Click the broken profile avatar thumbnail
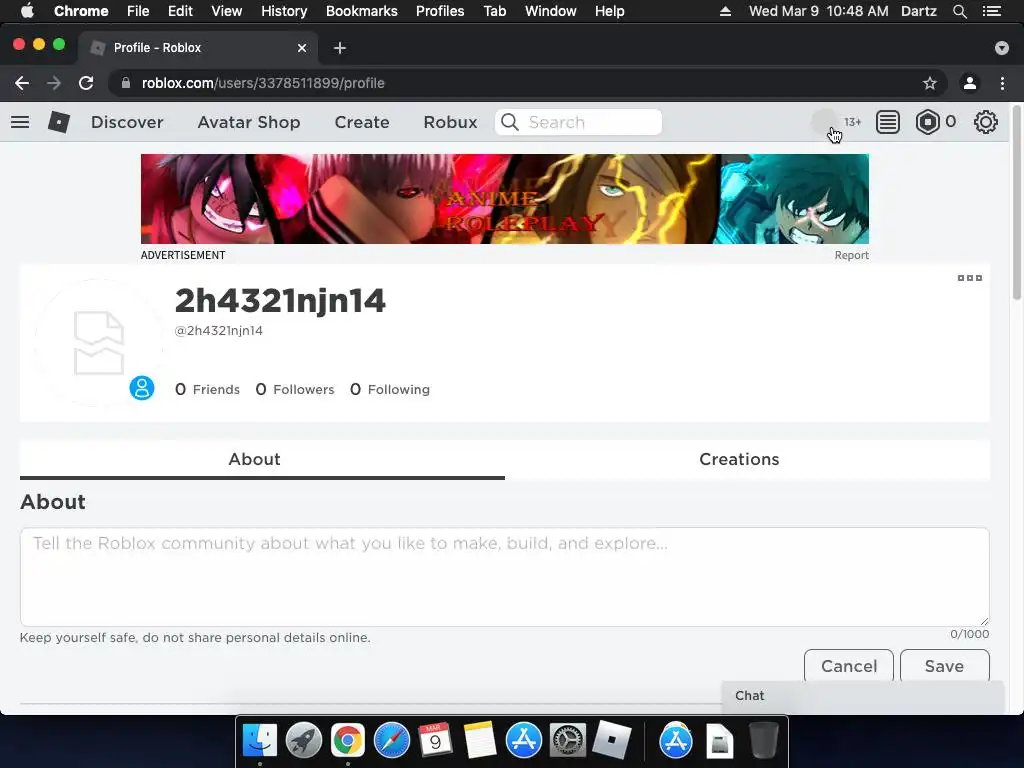The height and width of the screenshot is (768, 1024). click(x=99, y=343)
